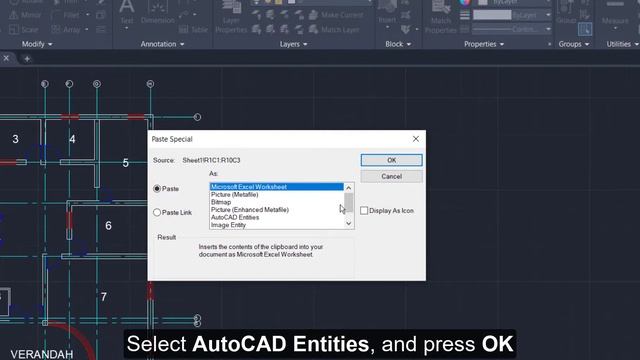Click OK in Paste Special dialog
Image resolution: width=640 pixels, height=360 pixels.
coord(391,160)
